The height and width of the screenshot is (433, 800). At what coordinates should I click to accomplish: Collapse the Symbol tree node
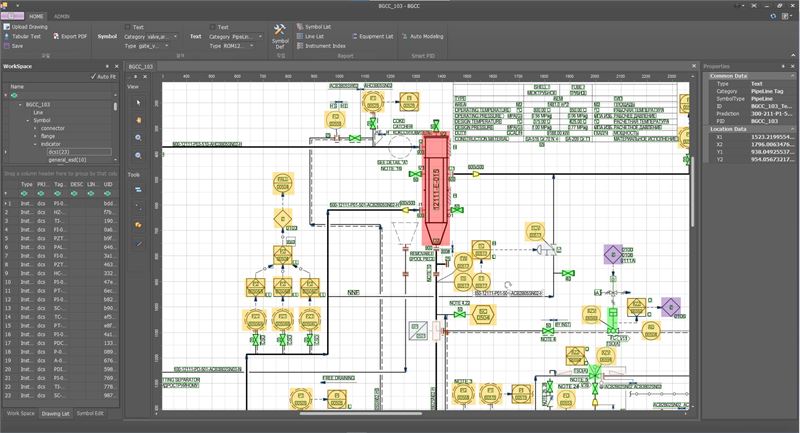pos(28,120)
